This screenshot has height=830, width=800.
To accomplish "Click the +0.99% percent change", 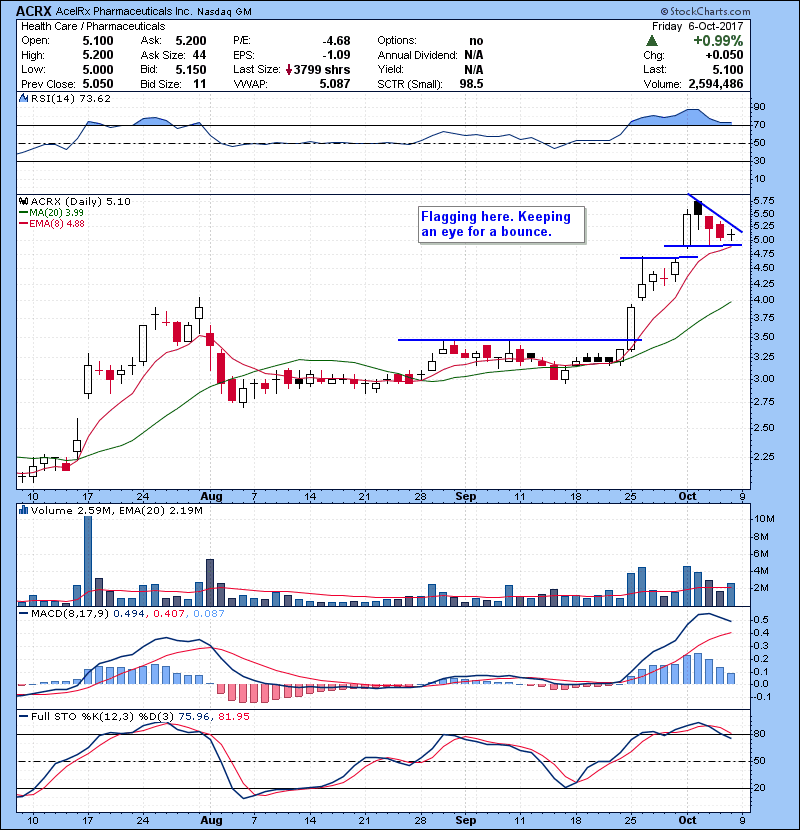I will [718, 41].
